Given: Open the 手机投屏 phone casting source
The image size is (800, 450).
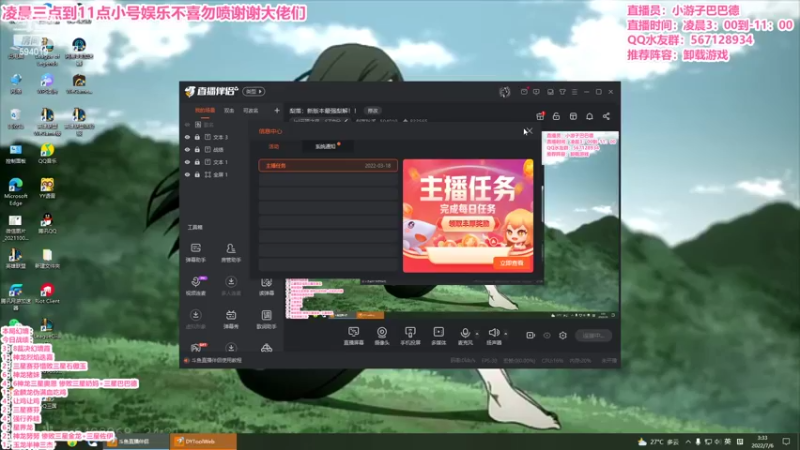Looking at the screenshot, I should [x=410, y=336].
